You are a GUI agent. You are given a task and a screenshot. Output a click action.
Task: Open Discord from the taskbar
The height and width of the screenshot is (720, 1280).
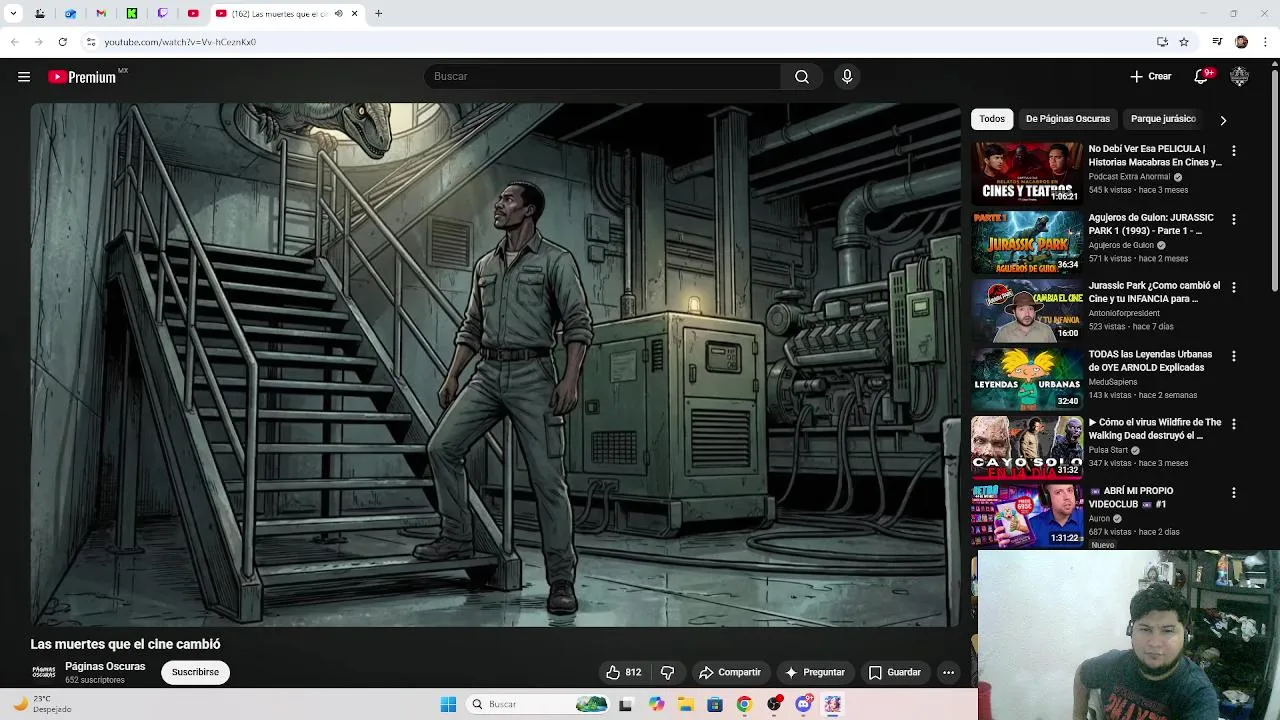pyautogui.click(x=803, y=704)
